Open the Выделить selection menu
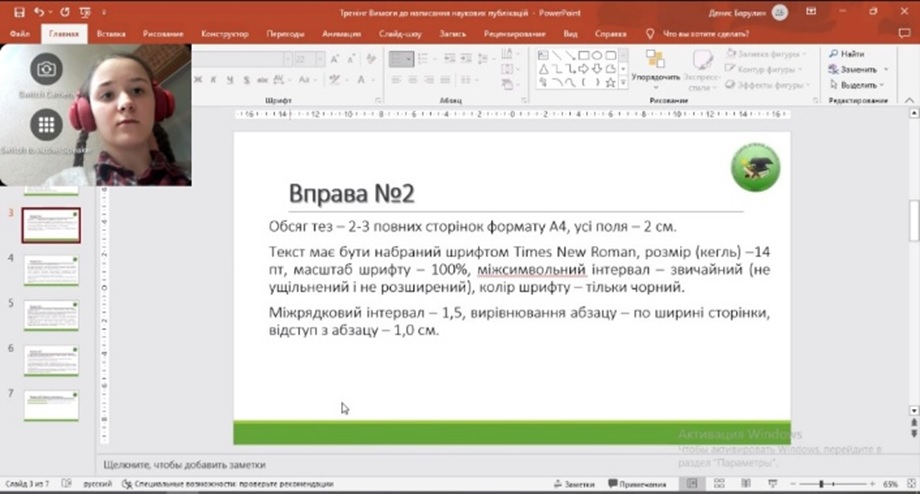The height and width of the screenshot is (494, 920). click(x=857, y=85)
